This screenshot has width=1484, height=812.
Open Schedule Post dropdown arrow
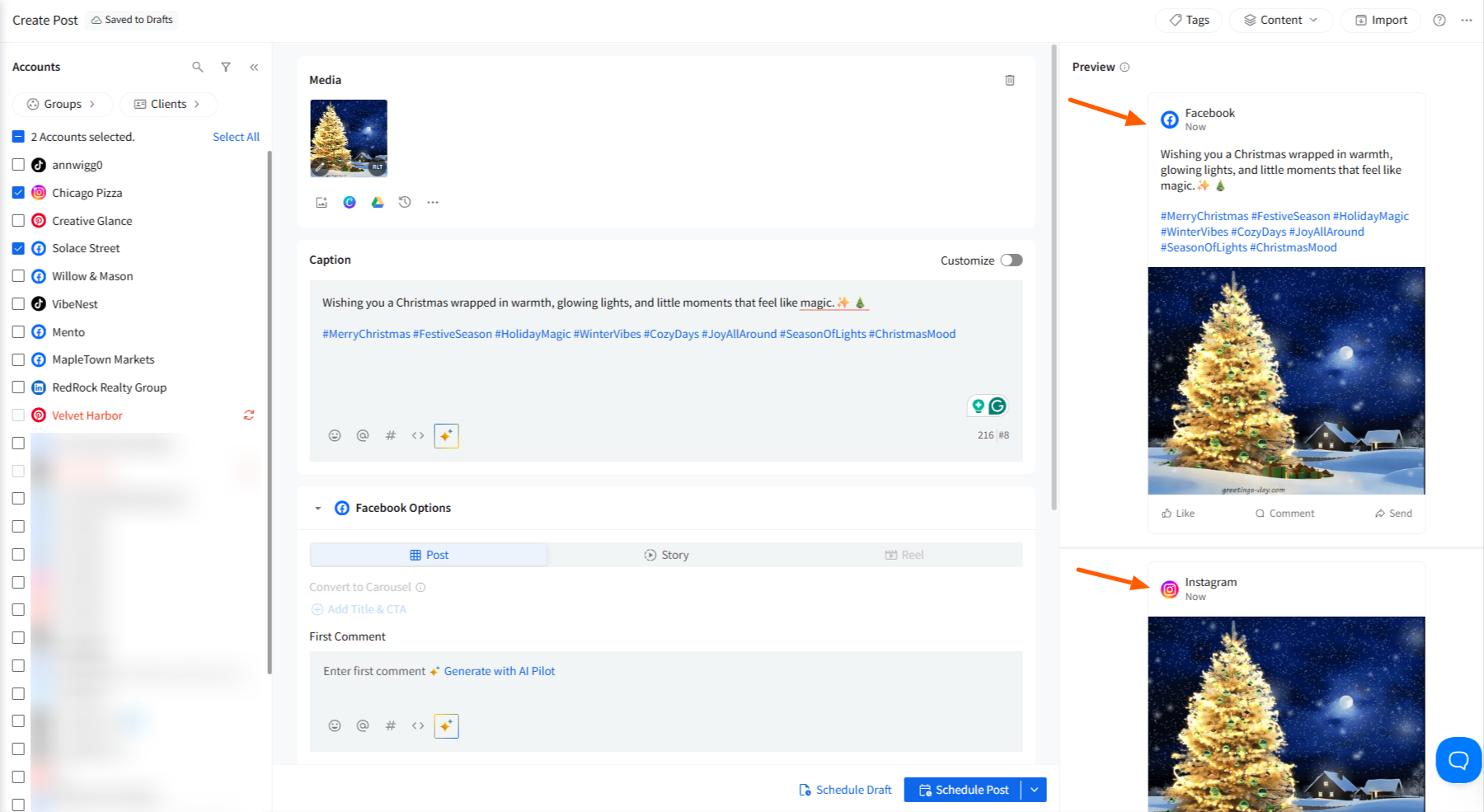(x=1034, y=790)
